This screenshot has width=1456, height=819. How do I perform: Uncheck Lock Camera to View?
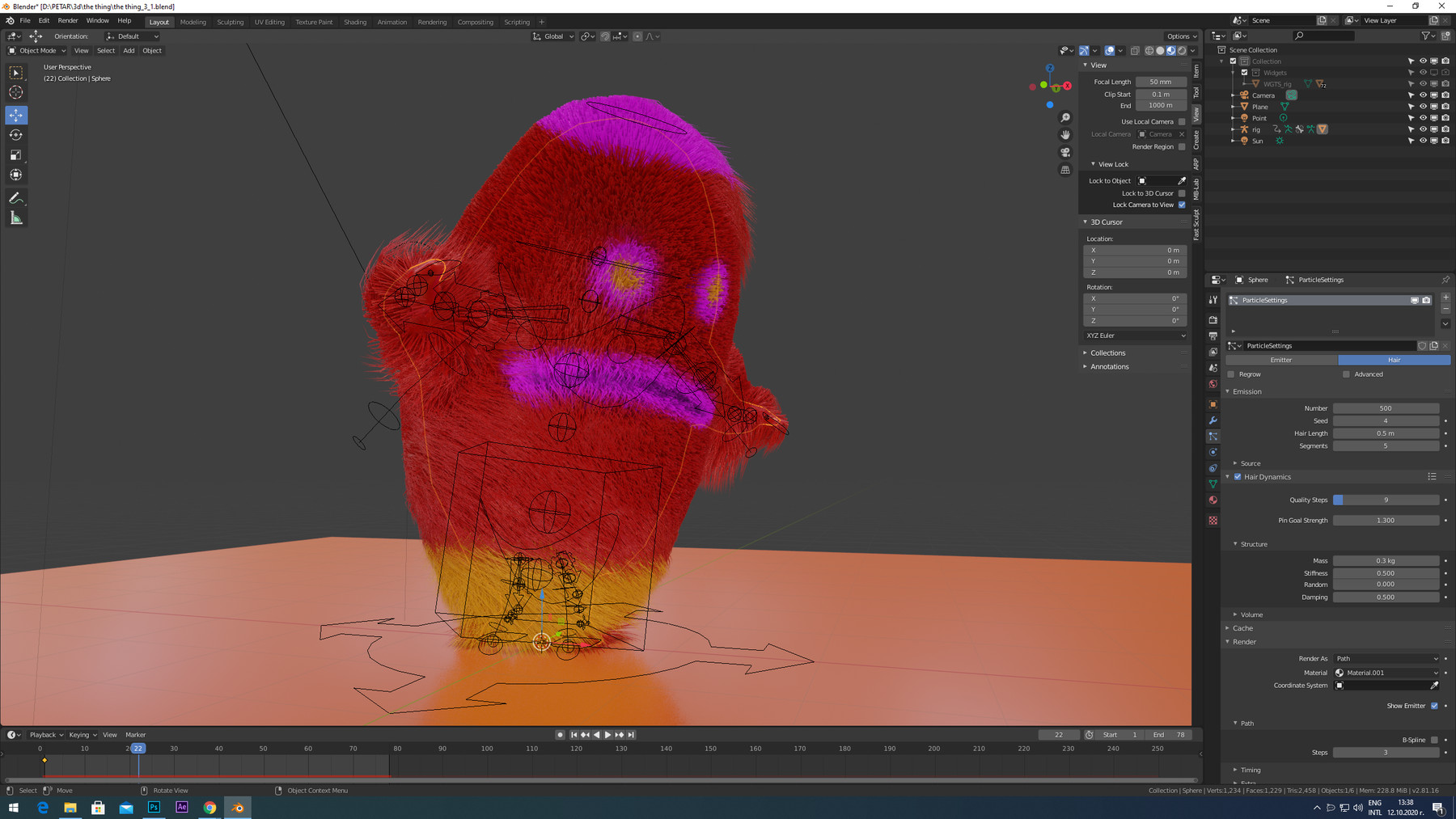[x=1182, y=205]
